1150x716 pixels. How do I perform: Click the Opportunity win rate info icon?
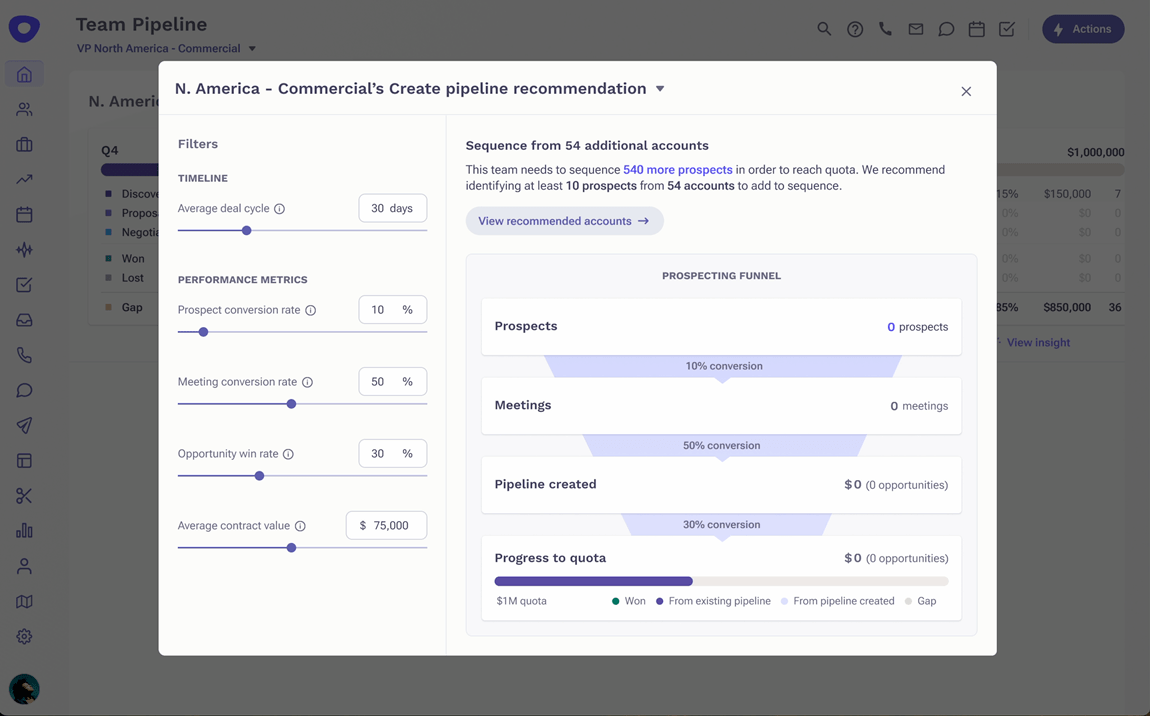point(288,454)
